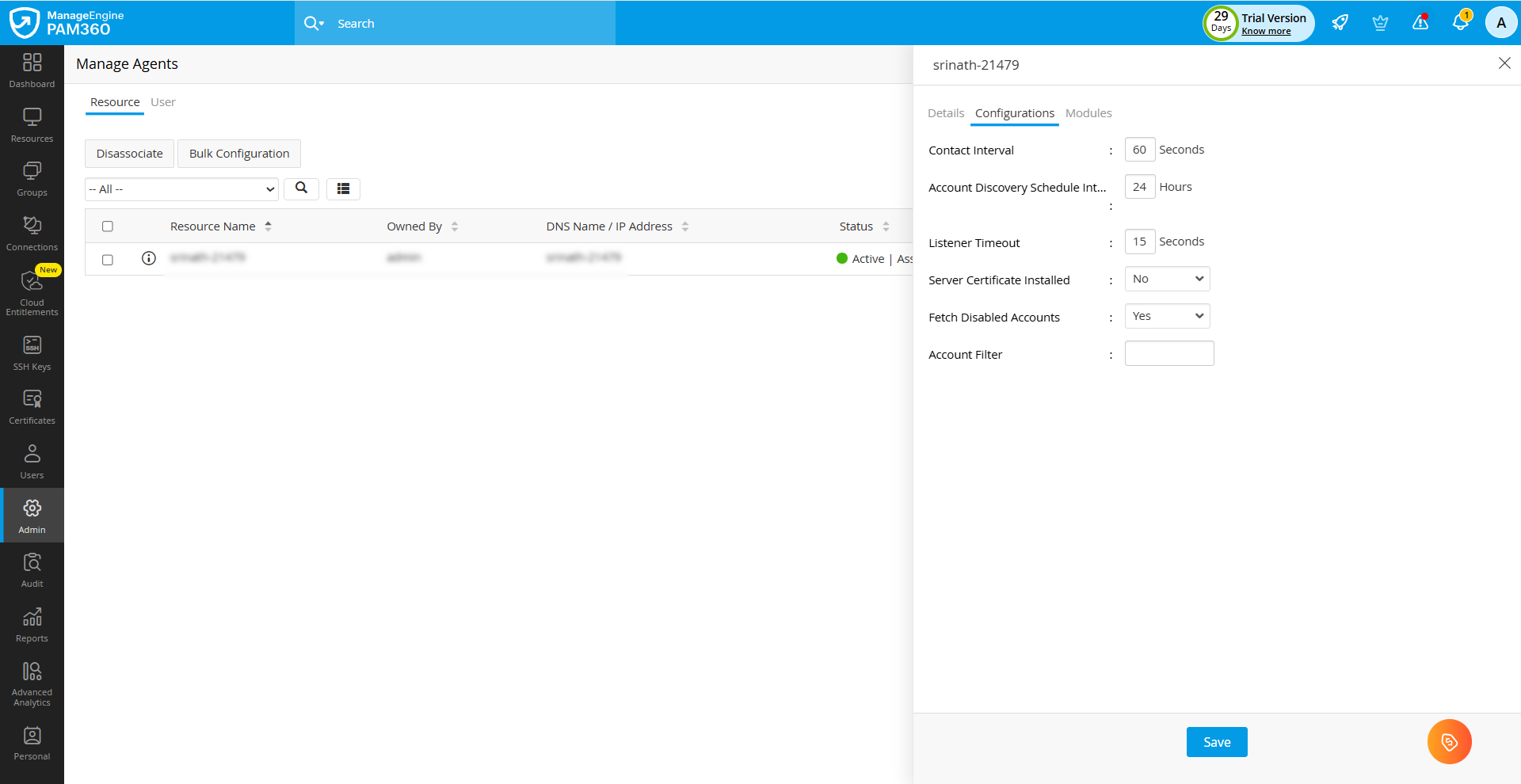Open the SSH Keys sidebar icon
The width and height of the screenshot is (1521, 784).
[x=32, y=352]
